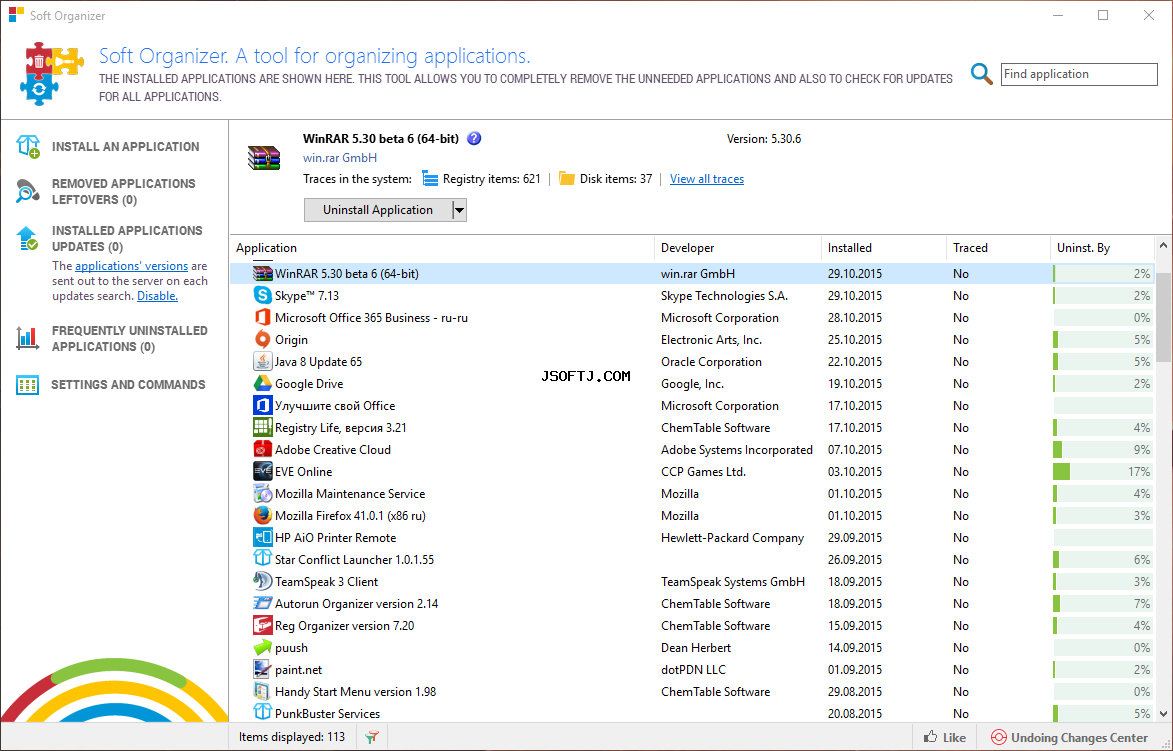This screenshot has width=1173, height=751.
Task: Click the Adobe Creative Cloud icon
Action: [x=263, y=450]
